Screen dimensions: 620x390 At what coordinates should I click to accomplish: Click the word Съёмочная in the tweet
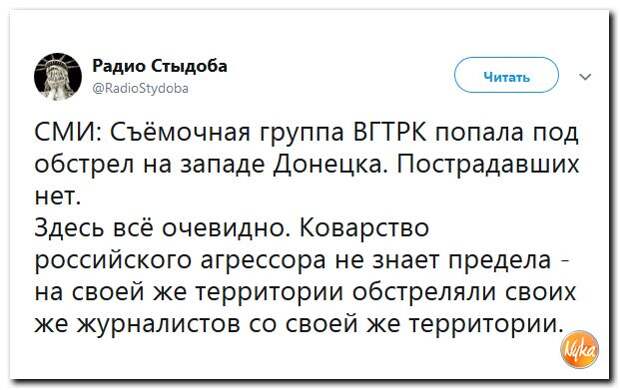(x=180, y=134)
